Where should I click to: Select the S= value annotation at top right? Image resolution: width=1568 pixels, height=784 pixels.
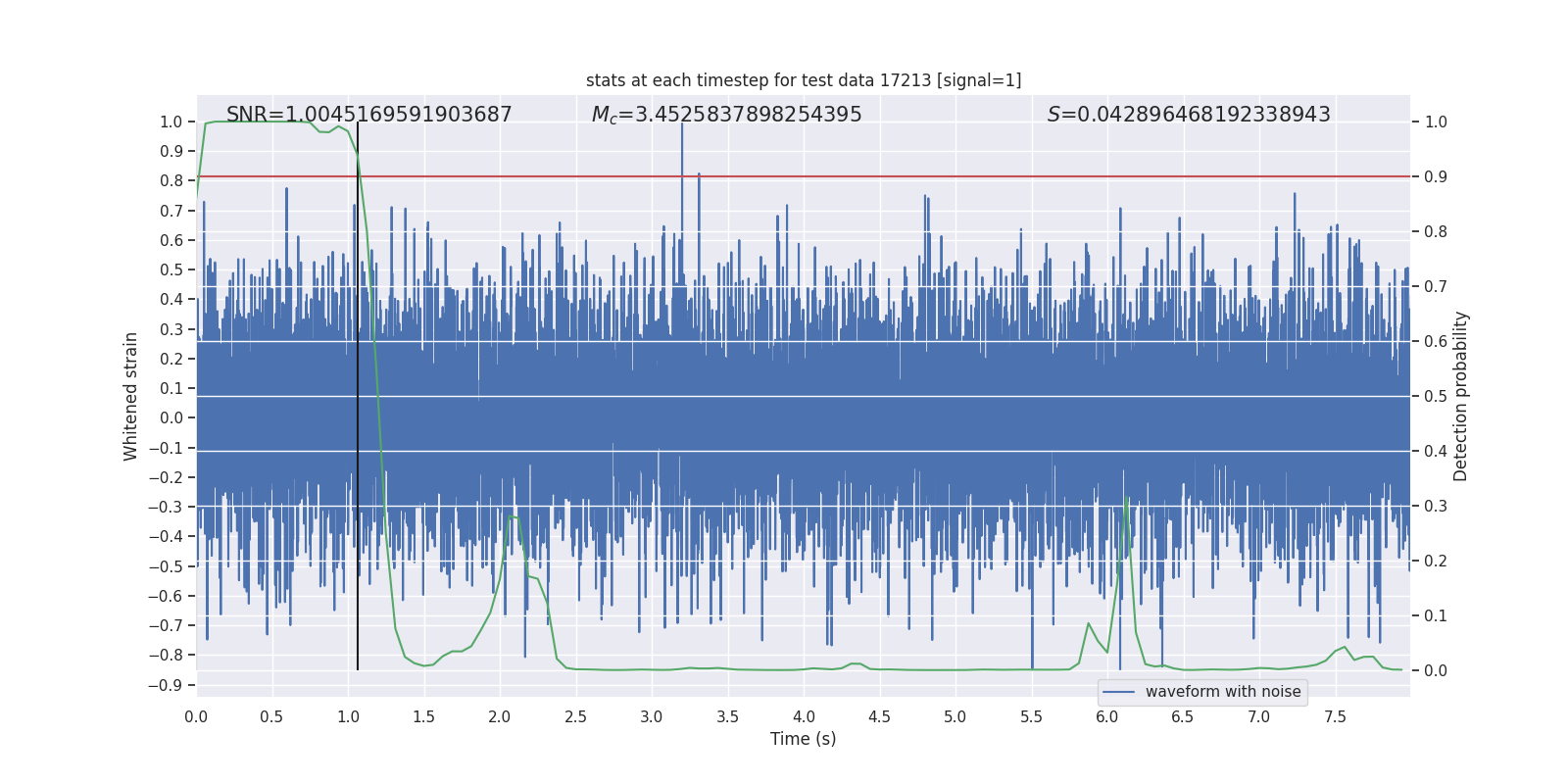tap(1188, 115)
